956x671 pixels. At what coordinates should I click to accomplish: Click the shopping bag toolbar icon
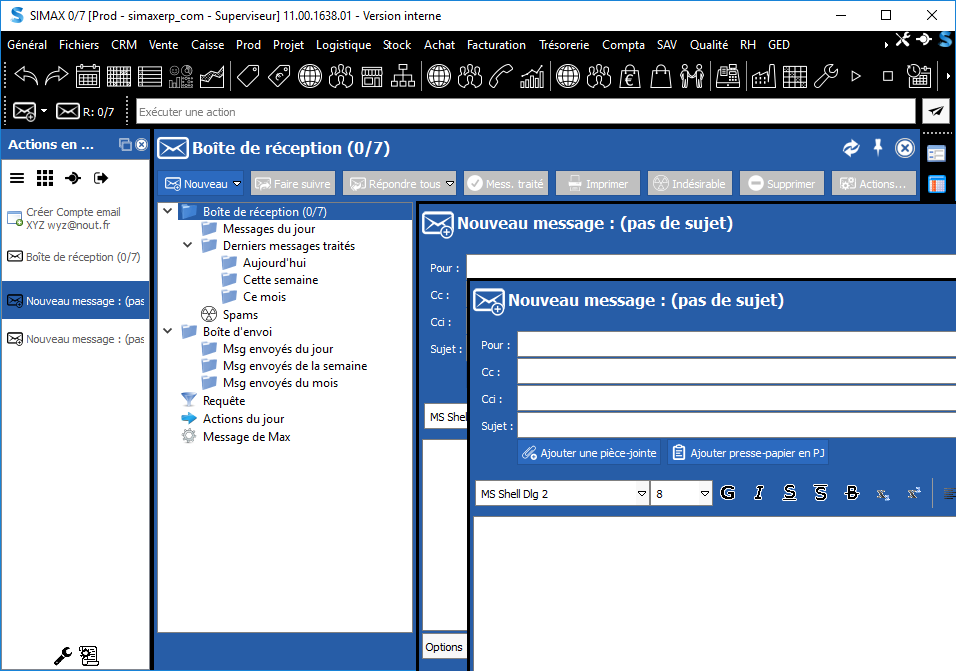coord(660,76)
